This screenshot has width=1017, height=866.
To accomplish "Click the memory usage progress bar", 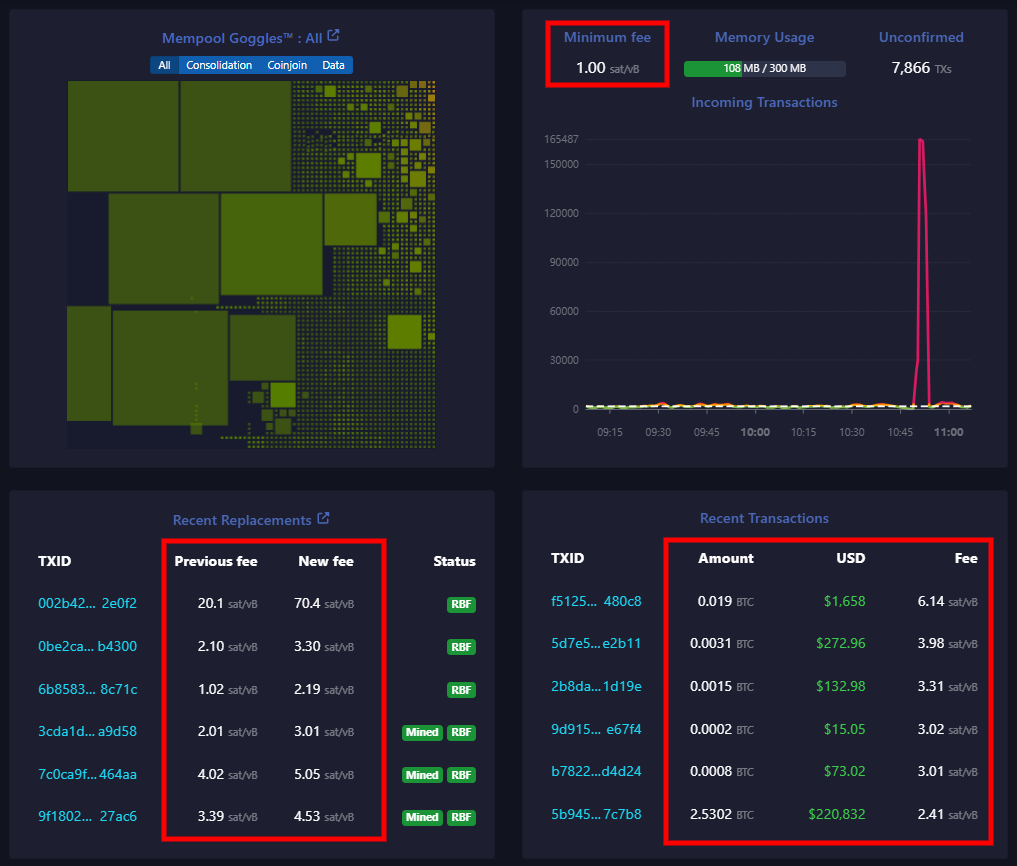I will 764,69.
